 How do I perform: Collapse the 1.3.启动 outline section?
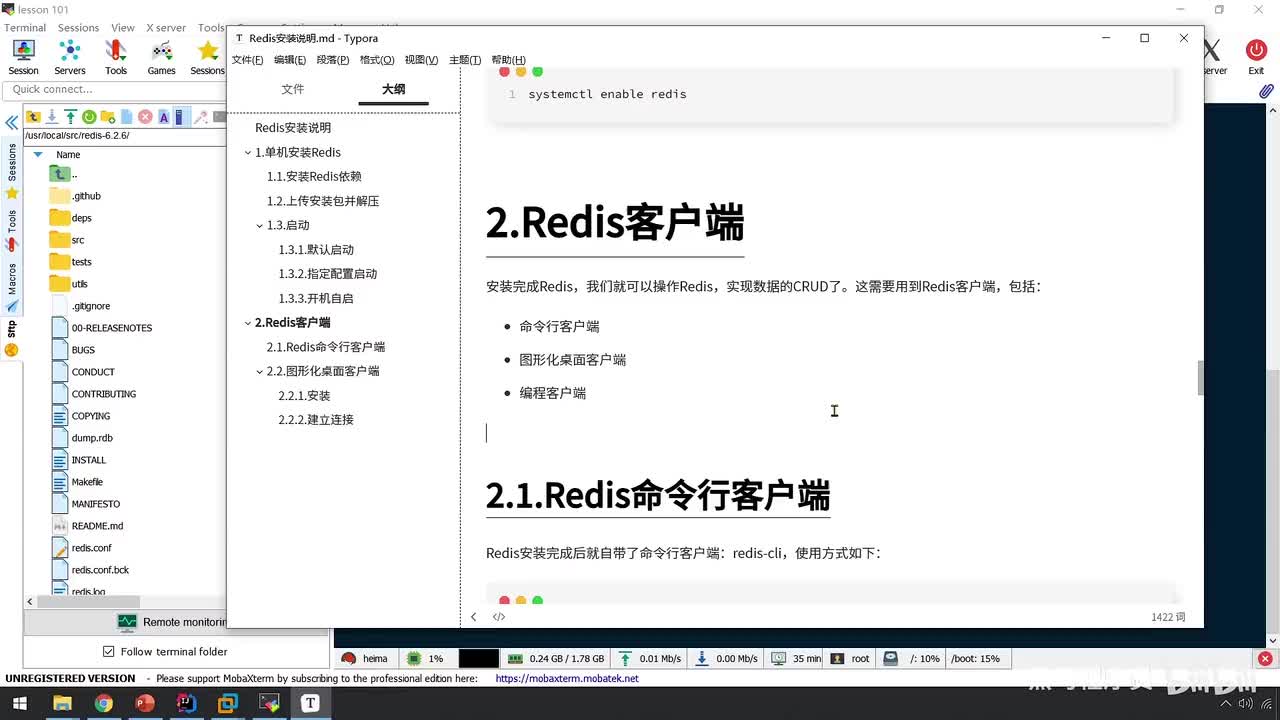pos(259,226)
